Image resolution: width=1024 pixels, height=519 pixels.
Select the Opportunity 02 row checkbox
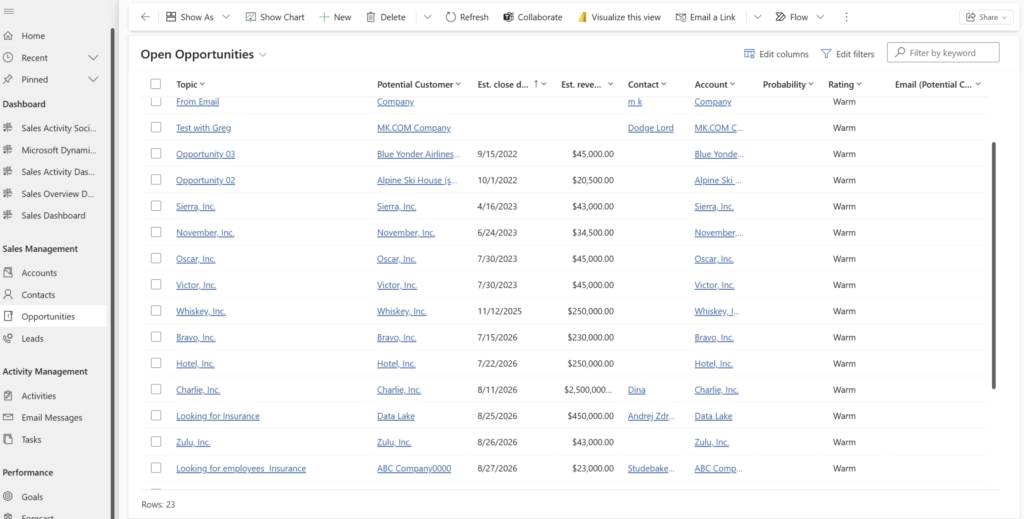(x=155, y=180)
